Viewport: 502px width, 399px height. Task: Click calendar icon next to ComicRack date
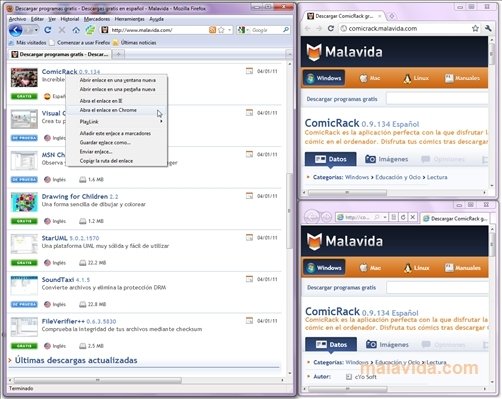[x=249, y=71]
